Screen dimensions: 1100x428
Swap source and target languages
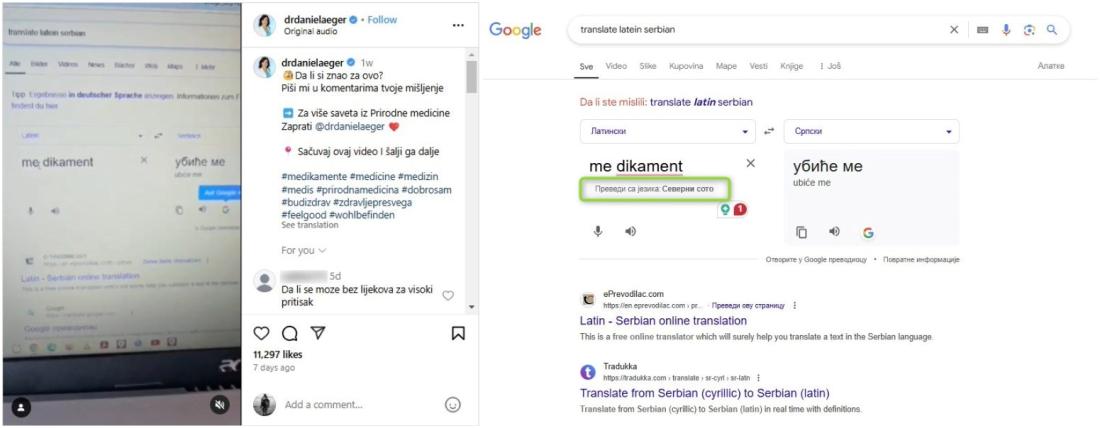(770, 131)
